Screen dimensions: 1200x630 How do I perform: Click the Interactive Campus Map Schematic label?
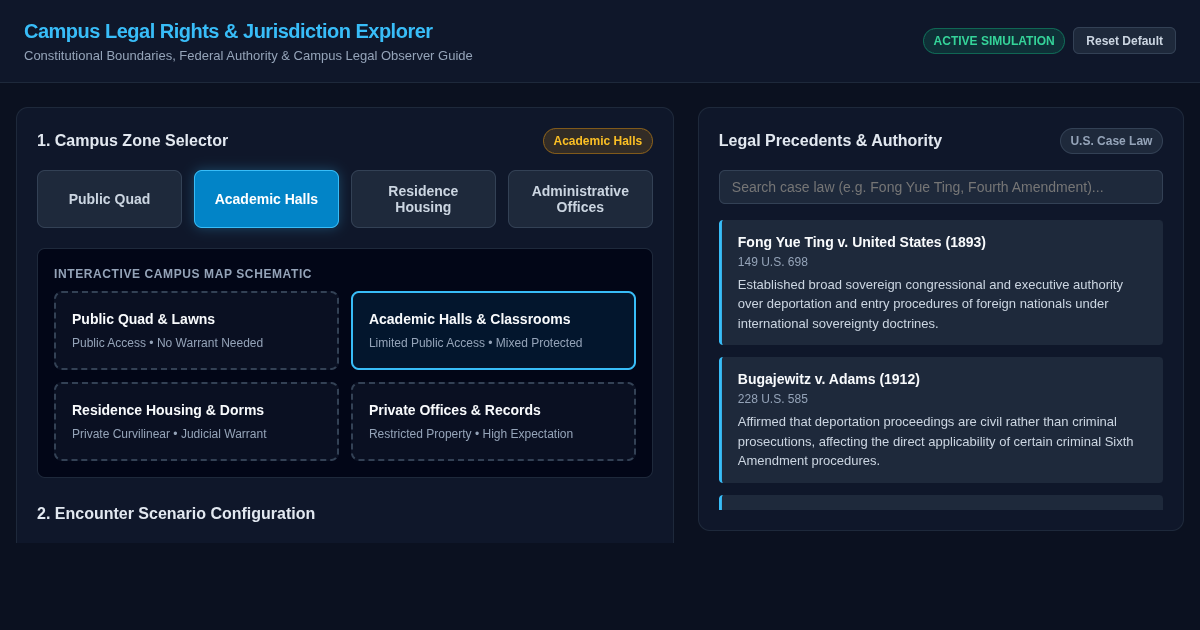coord(183,274)
